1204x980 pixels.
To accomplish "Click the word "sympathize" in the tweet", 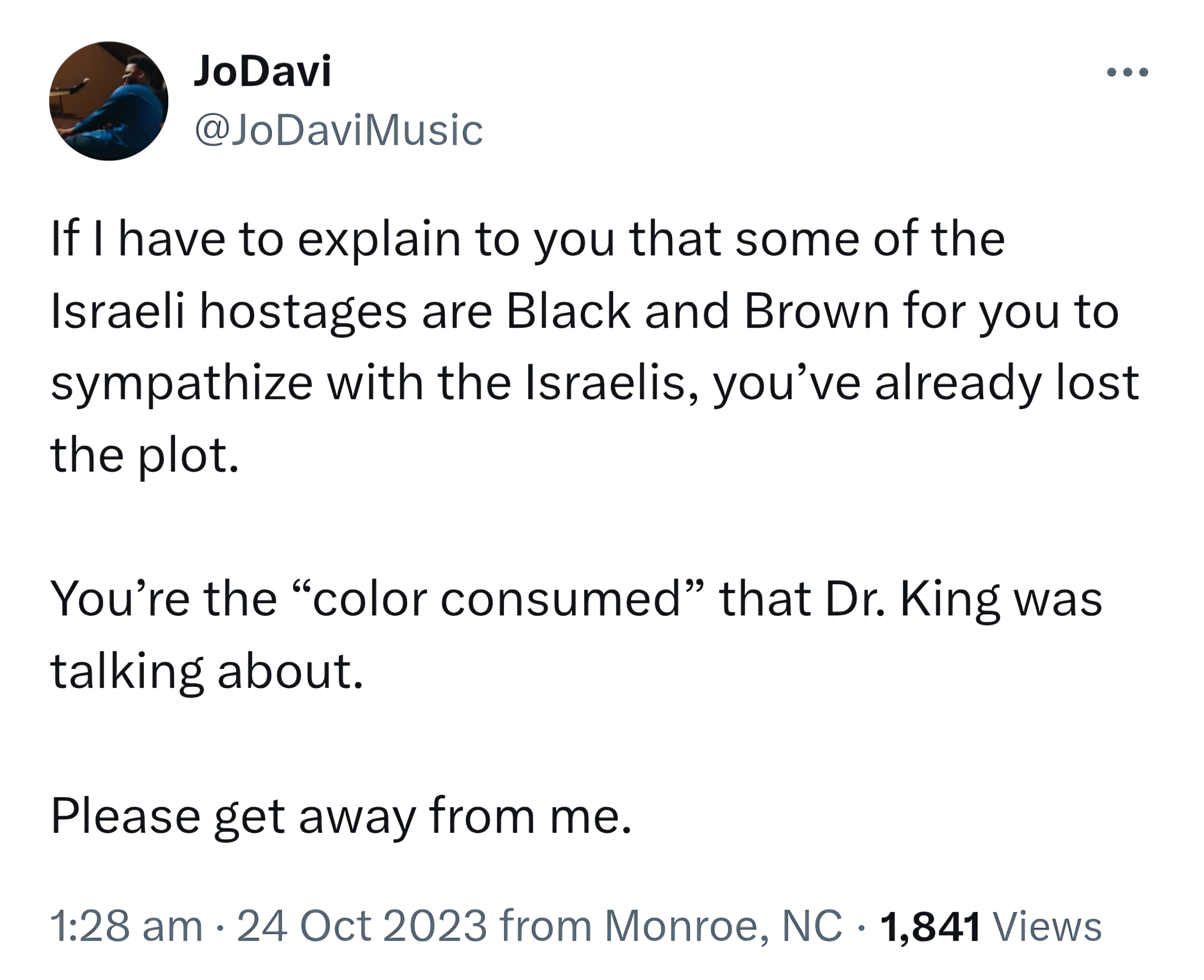I will (181, 383).
